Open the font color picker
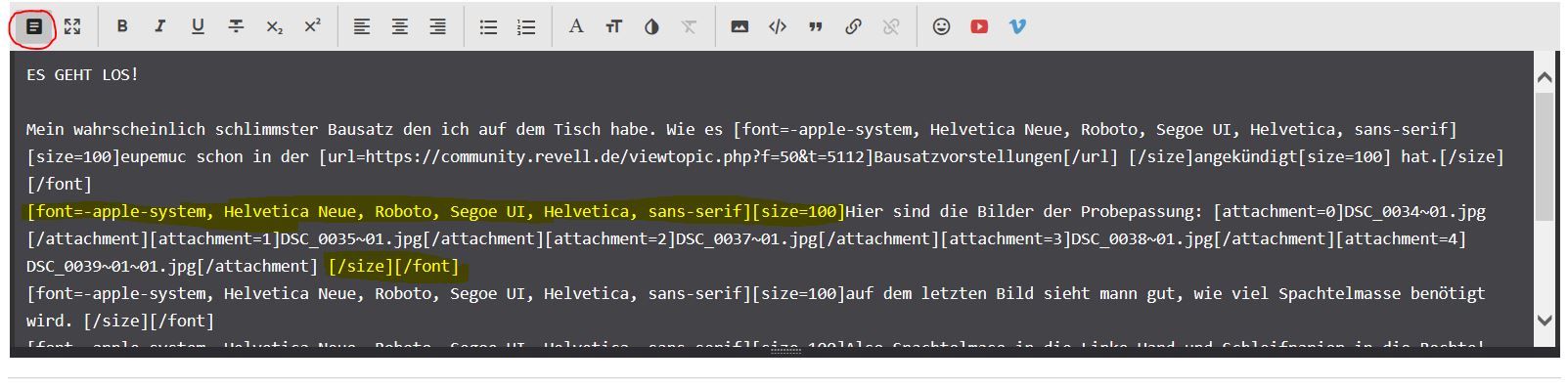 [x=651, y=26]
